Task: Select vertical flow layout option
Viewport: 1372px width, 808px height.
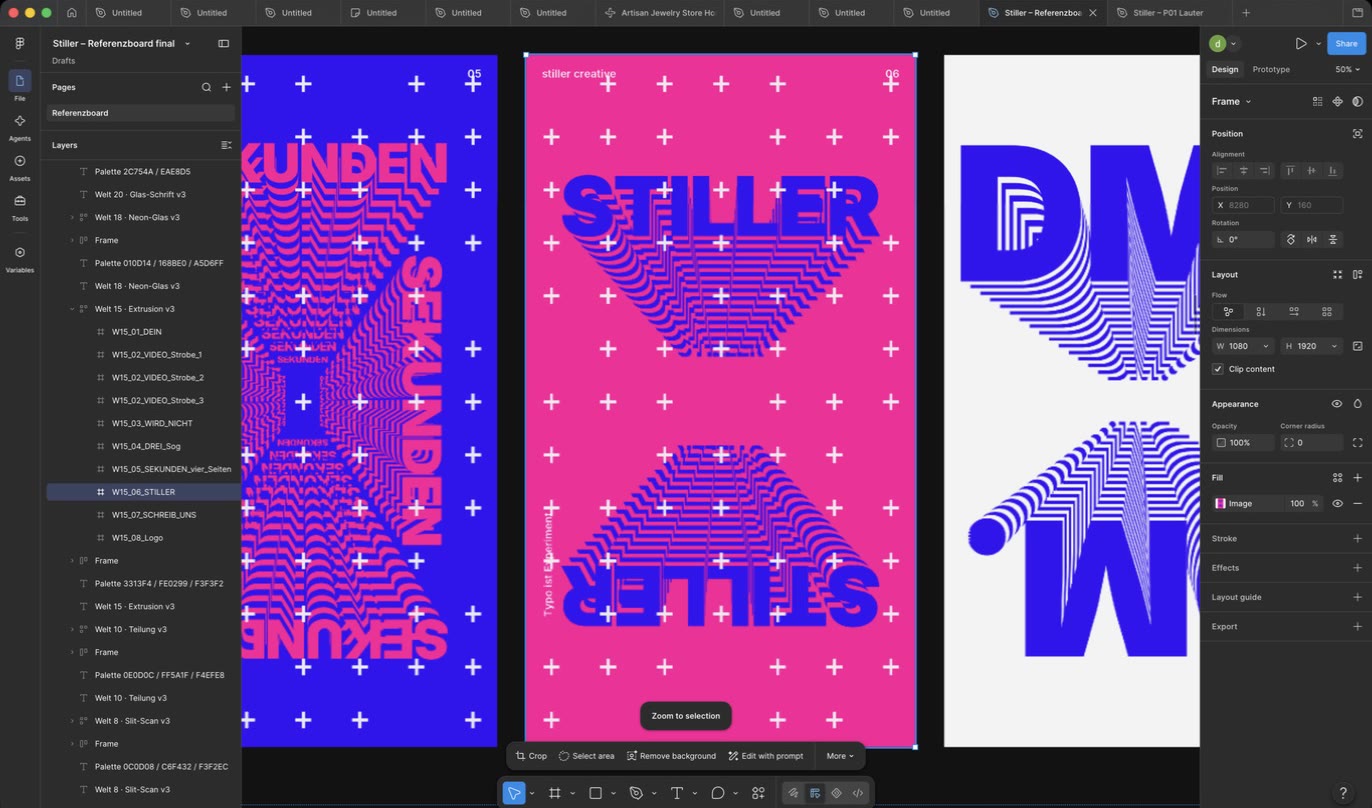Action: coord(1261,312)
